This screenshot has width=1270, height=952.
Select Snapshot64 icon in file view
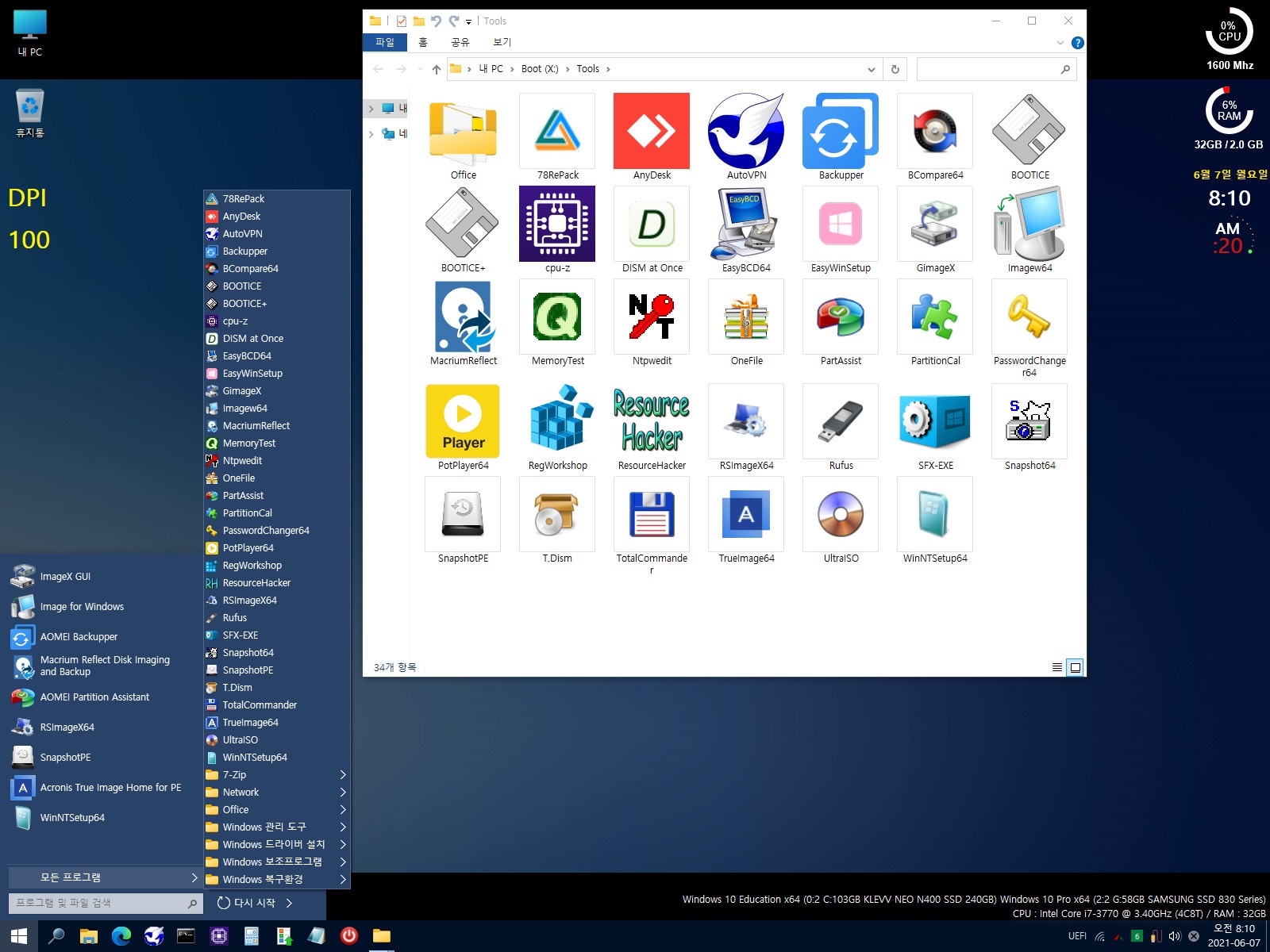(x=1029, y=421)
